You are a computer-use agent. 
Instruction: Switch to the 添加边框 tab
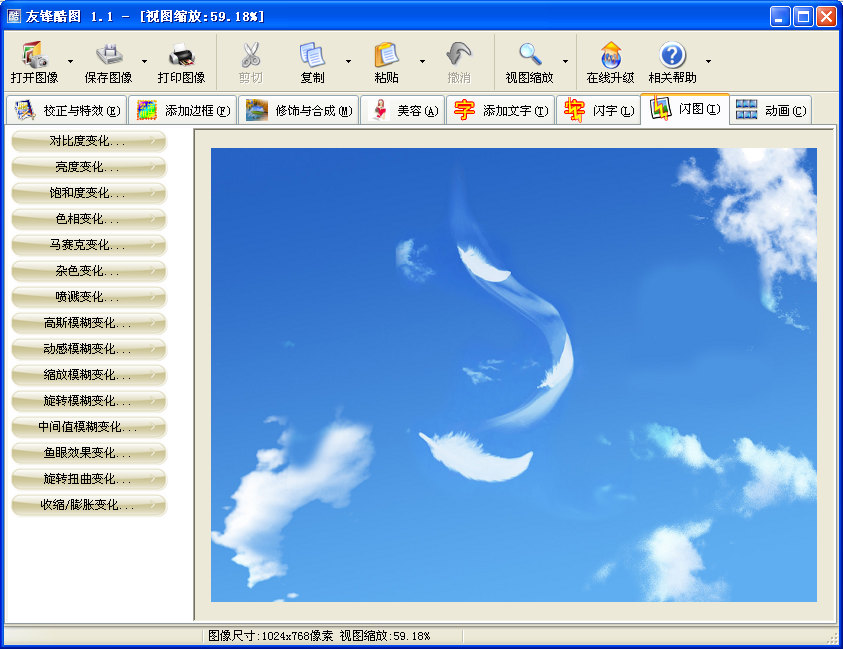tap(183, 111)
